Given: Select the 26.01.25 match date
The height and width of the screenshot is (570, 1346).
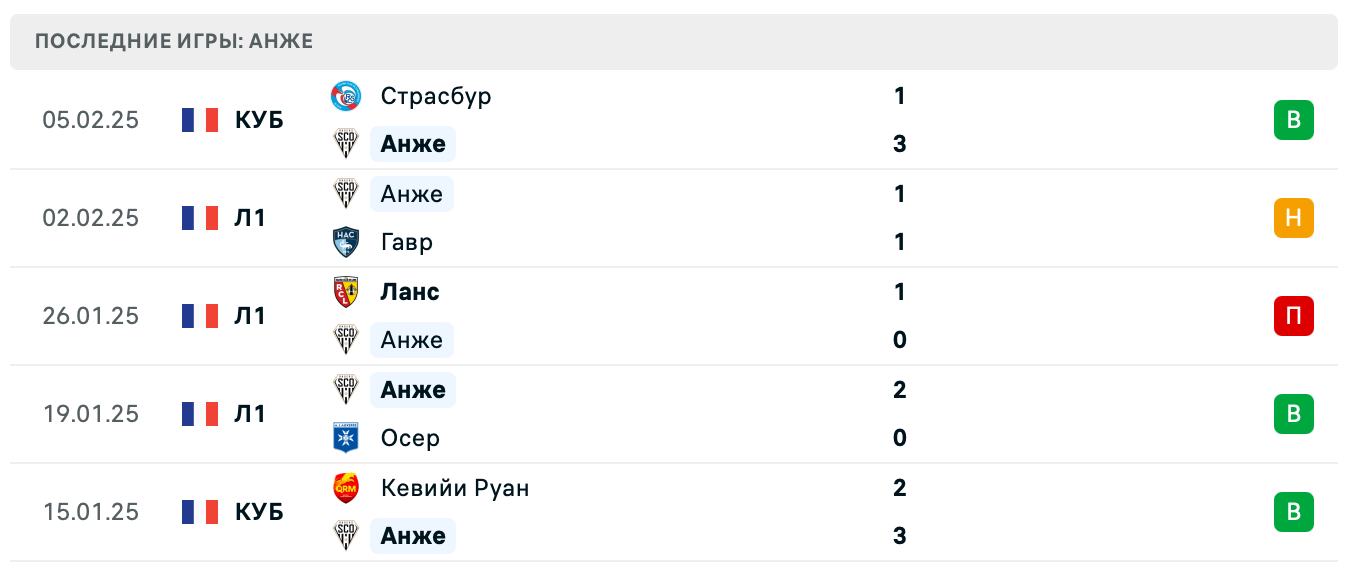Looking at the screenshot, I should click(91, 316).
